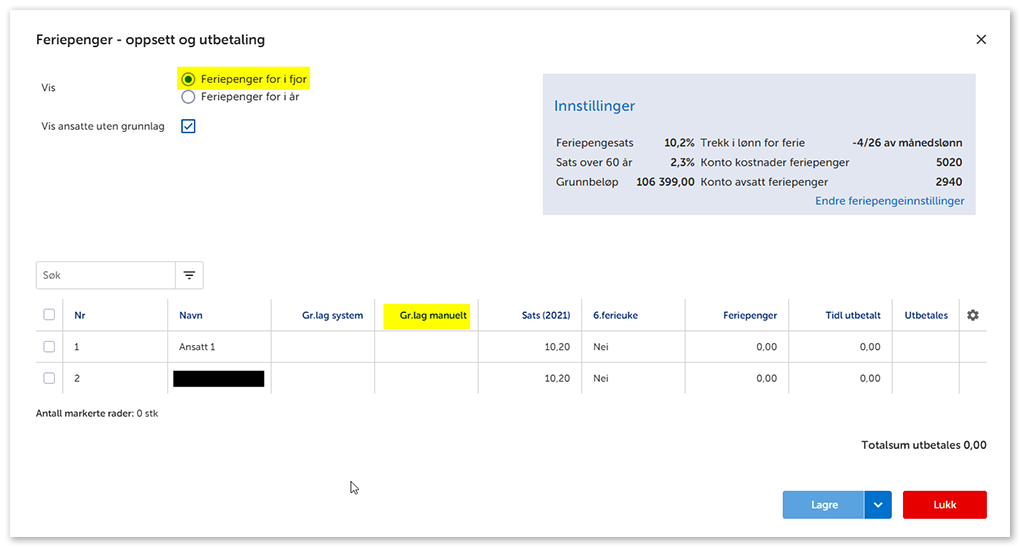Check the row checkbox for Ansatt 1
The image size is (1020, 547).
pos(49,347)
